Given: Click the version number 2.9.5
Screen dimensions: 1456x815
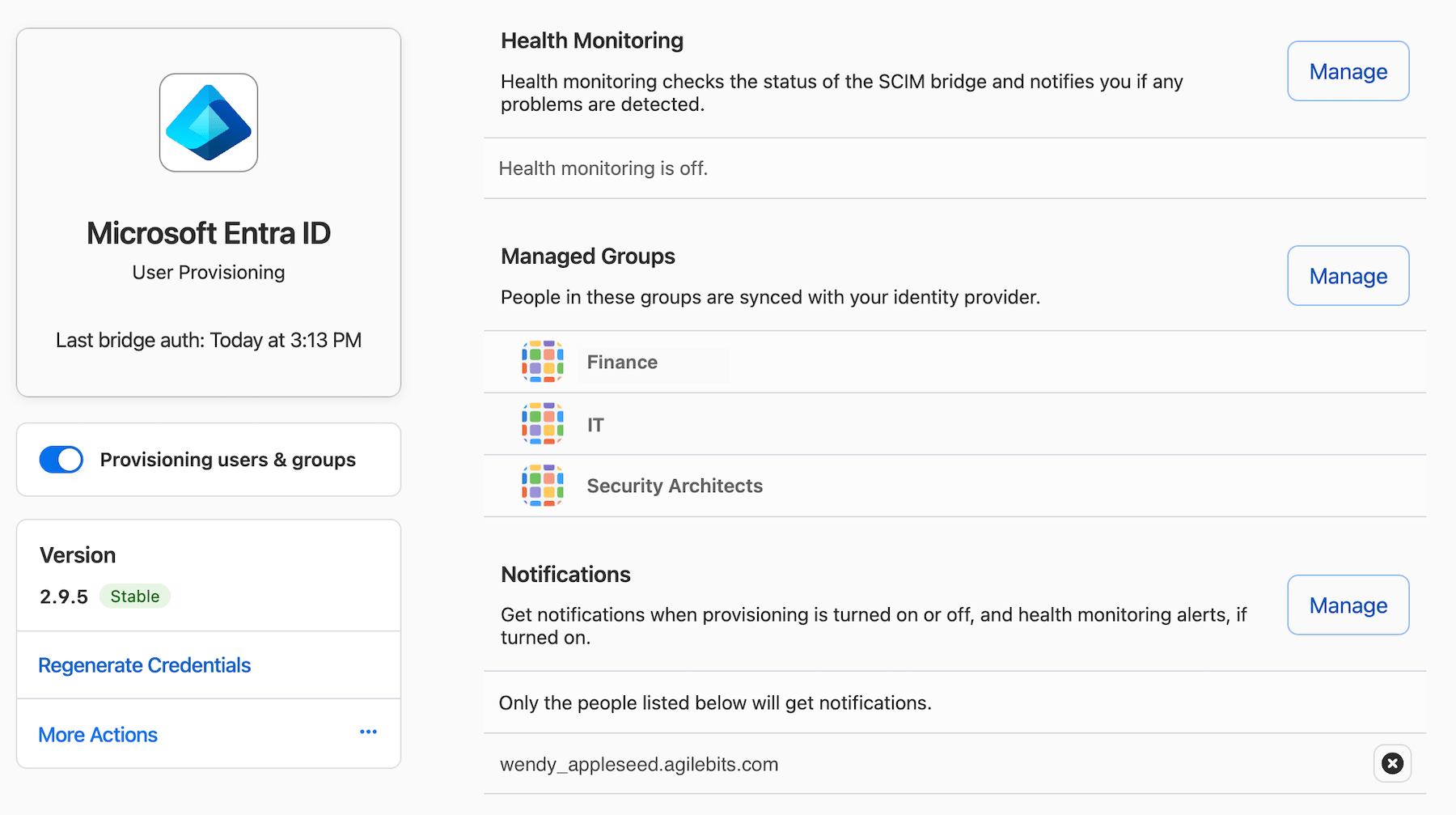Looking at the screenshot, I should (x=63, y=596).
